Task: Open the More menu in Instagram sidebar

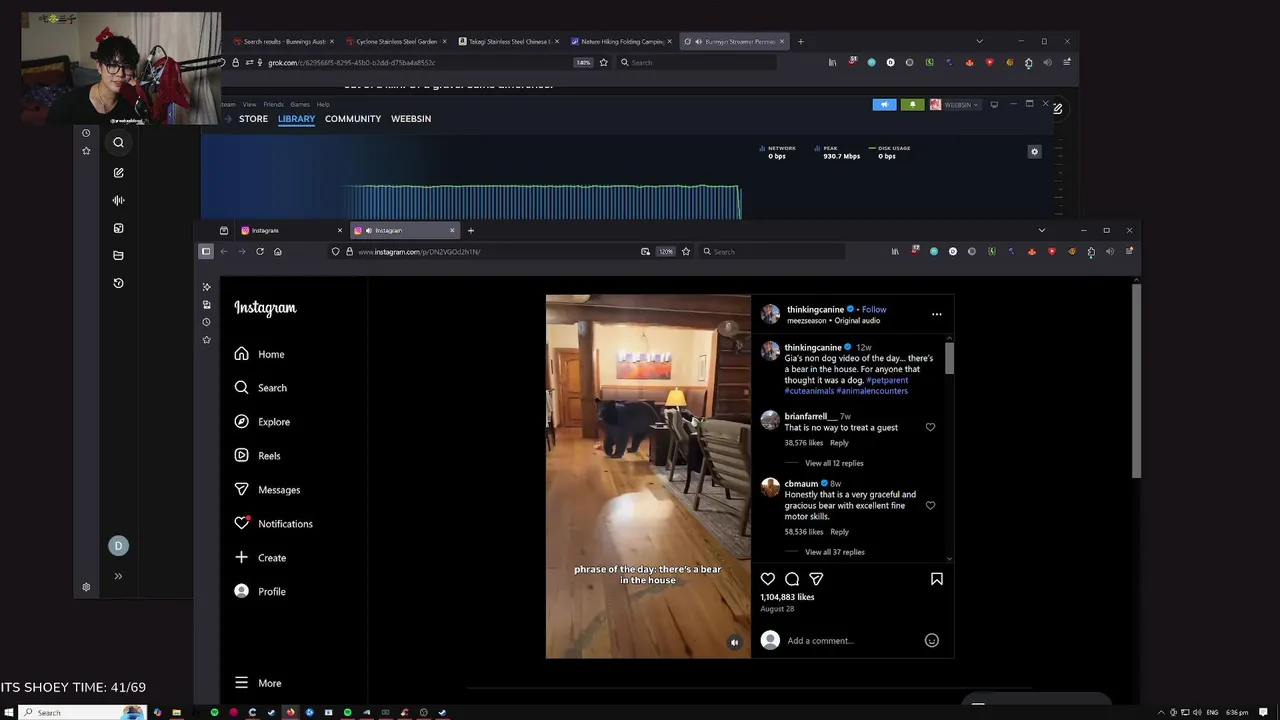Action: pos(258,683)
